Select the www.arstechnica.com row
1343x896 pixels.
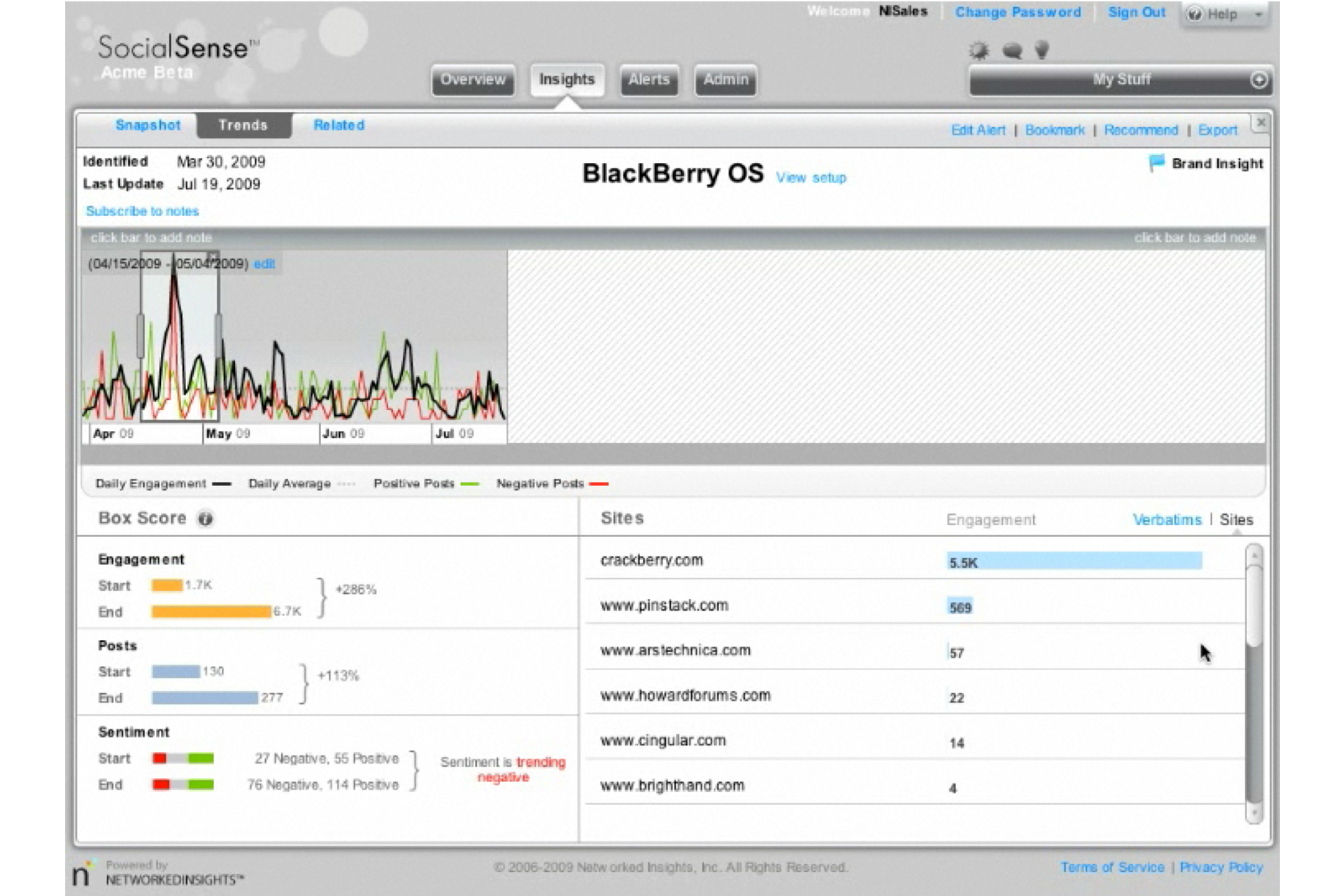point(914,650)
